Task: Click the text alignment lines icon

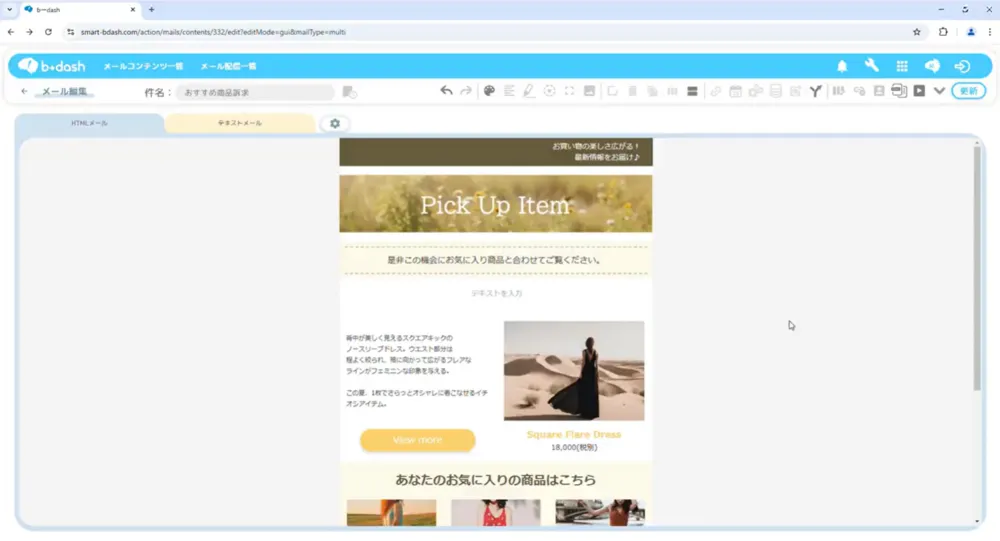Action: (x=509, y=91)
